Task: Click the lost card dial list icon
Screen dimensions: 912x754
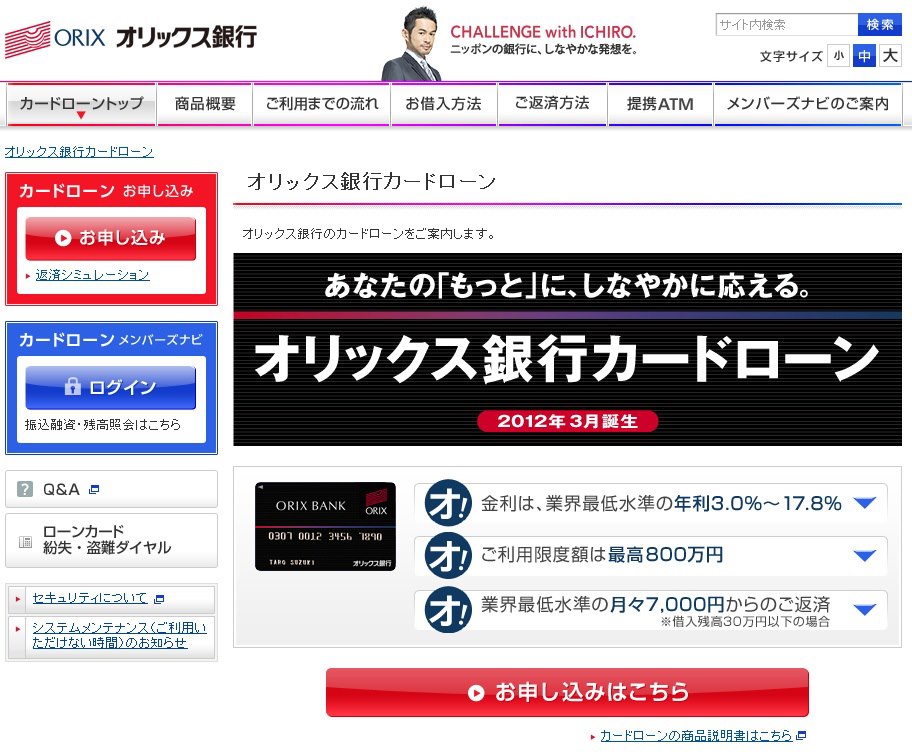Action: (x=25, y=542)
